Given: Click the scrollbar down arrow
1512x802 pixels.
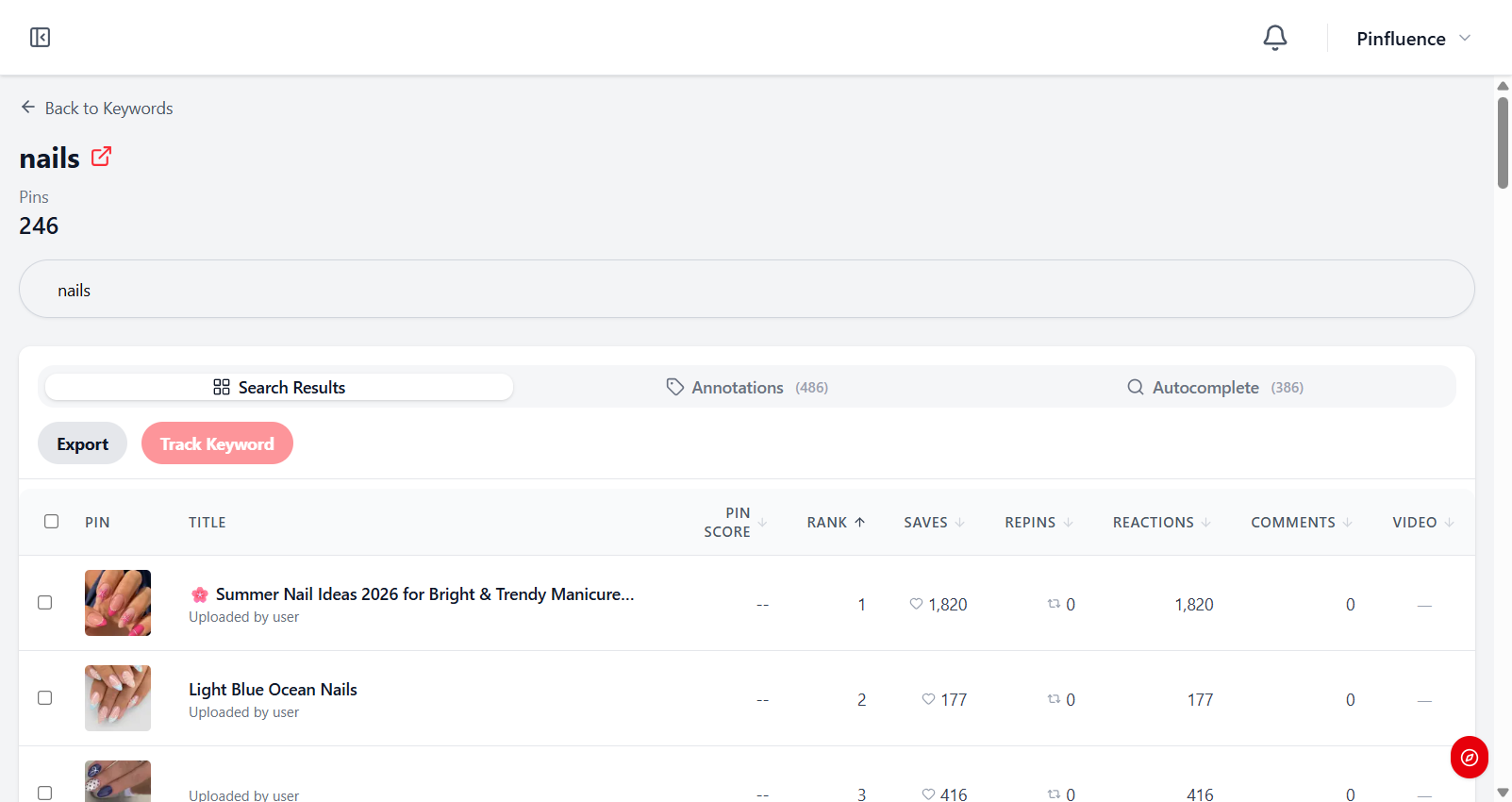Looking at the screenshot, I should point(1503,793).
